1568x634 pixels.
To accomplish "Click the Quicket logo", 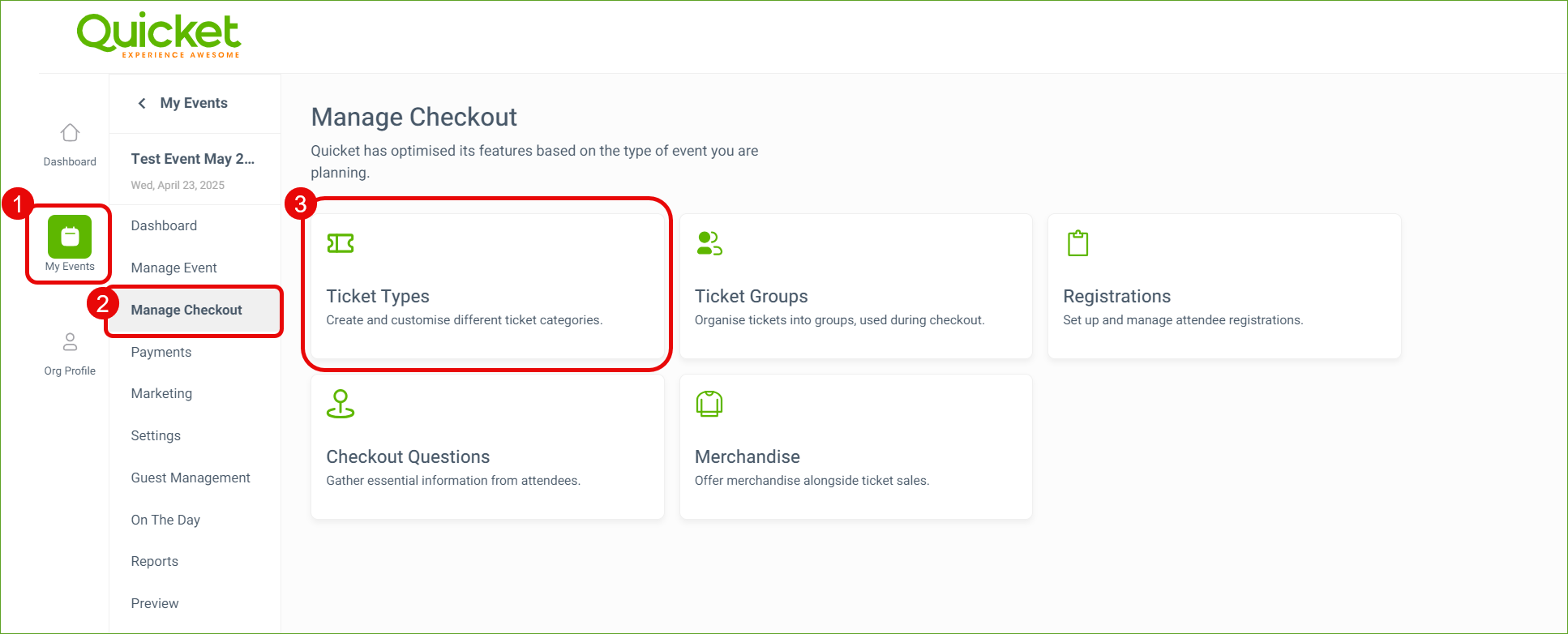I will tap(159, 35).
